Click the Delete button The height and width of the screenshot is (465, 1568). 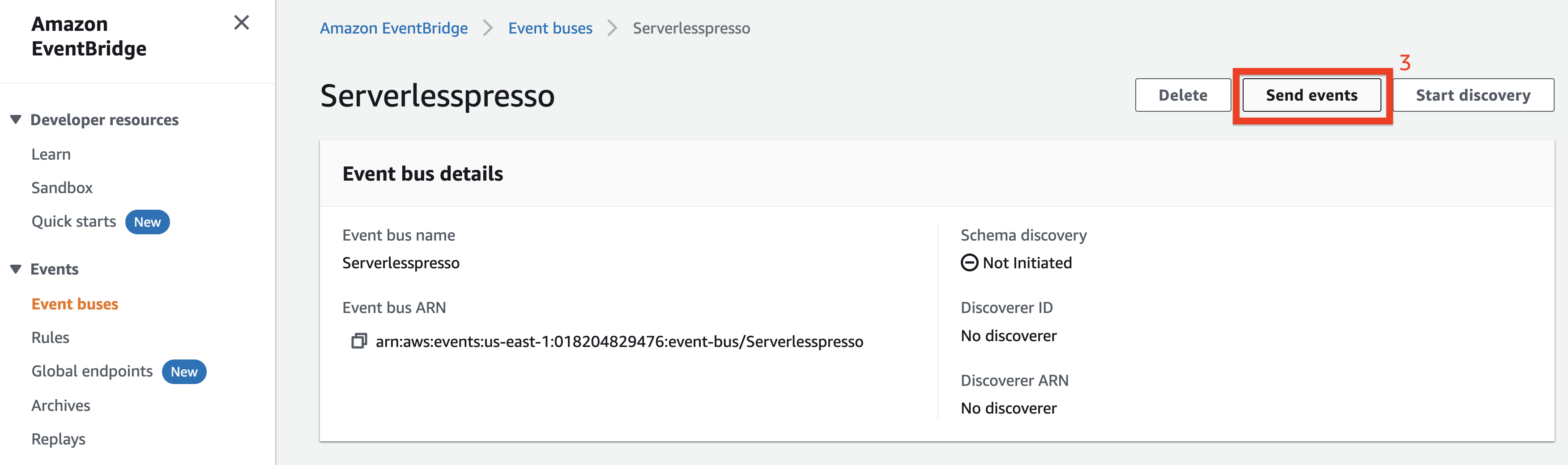tap(1183, 95)
